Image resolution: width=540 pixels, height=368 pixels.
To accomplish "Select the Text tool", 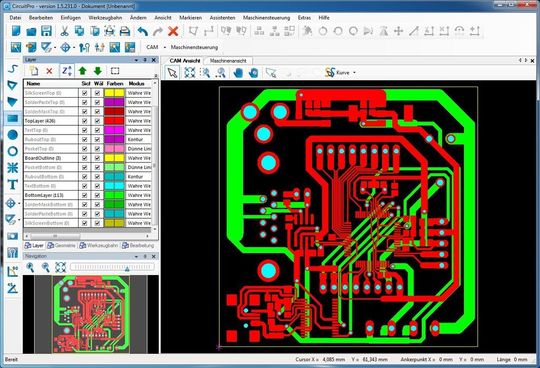I will pos(13,185).
